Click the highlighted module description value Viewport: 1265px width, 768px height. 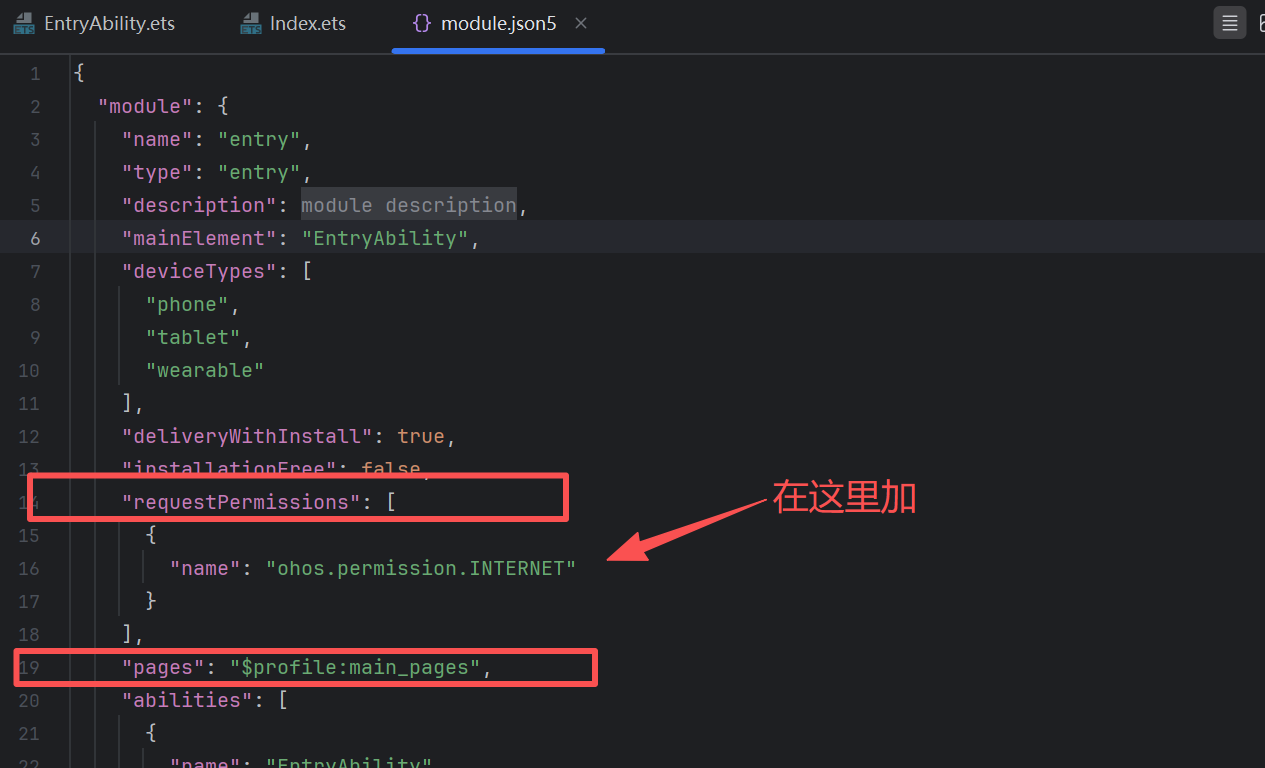click(408, 205)
